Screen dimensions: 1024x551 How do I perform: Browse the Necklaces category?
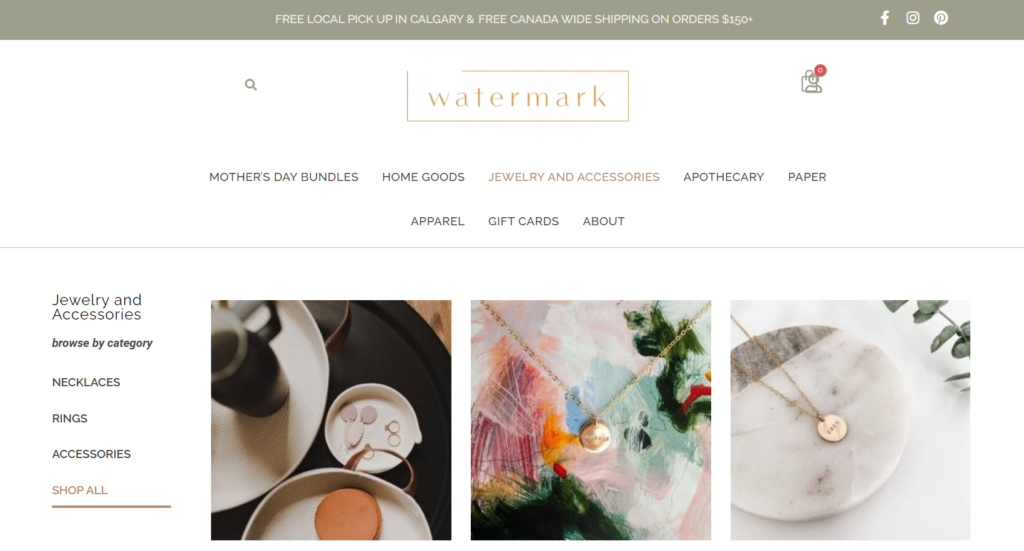pos(86,383)
